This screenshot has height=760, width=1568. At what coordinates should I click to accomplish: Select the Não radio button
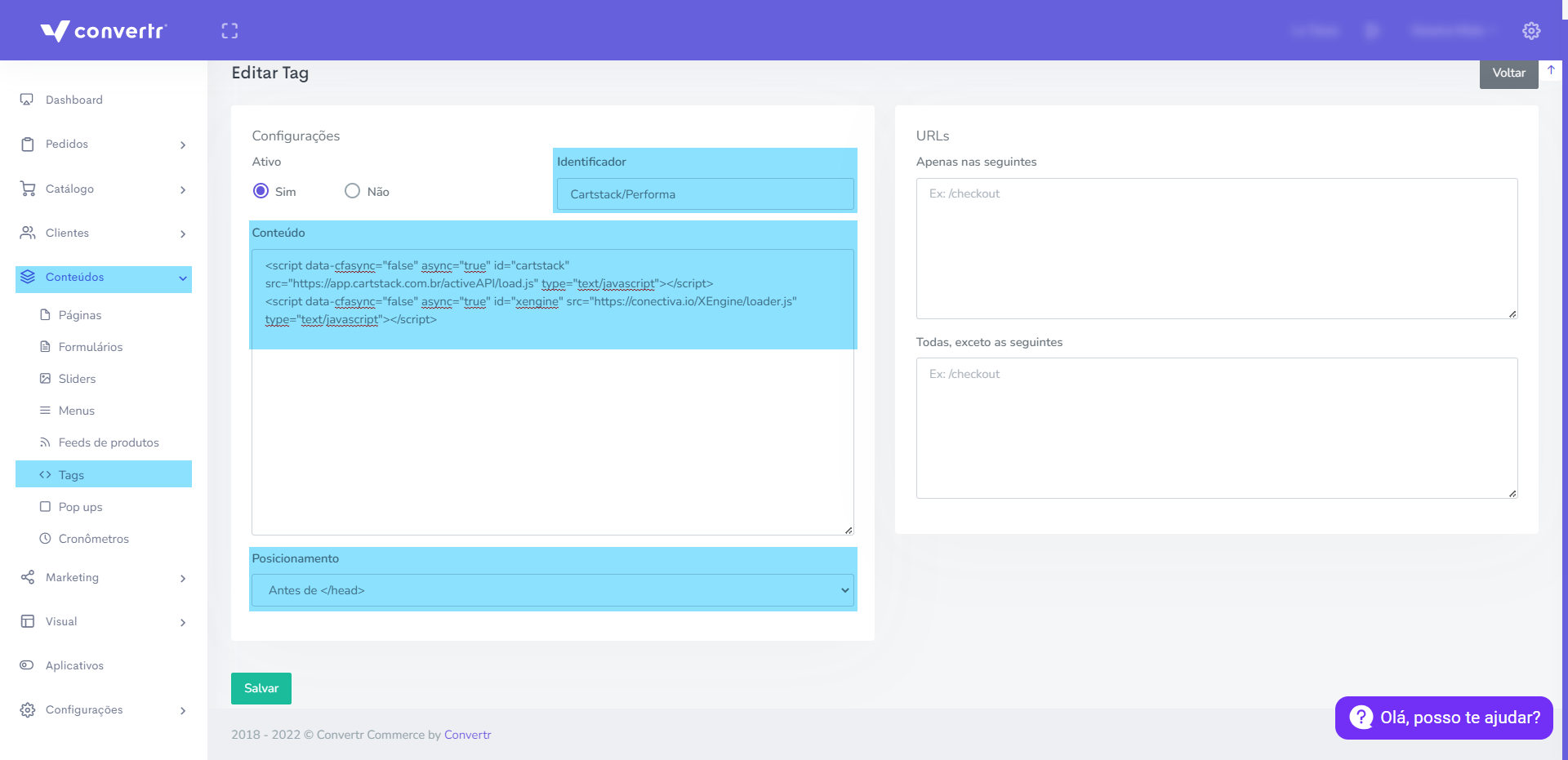[352, 191]
